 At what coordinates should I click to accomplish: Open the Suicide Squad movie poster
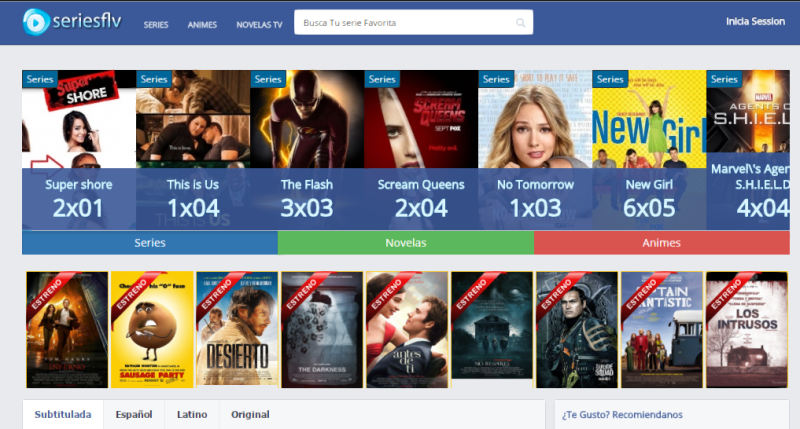(577, 330)
